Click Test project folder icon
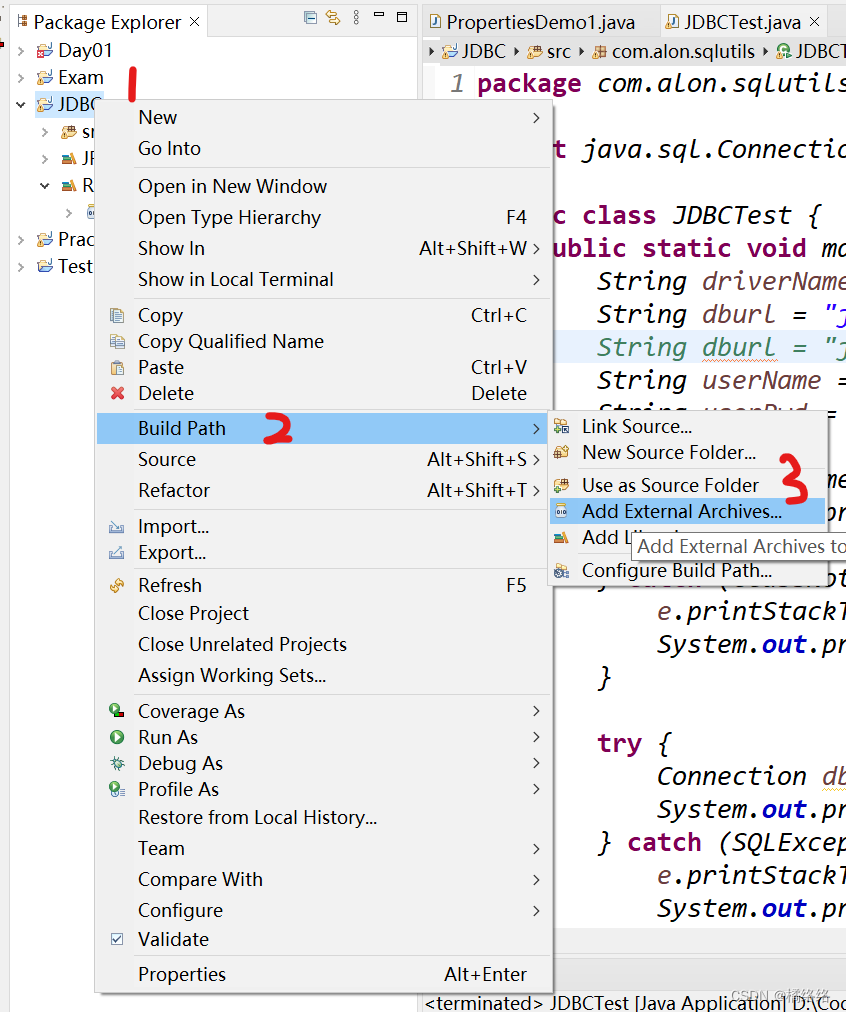Screen dimensions: 846x1012 tap(45, 266)
